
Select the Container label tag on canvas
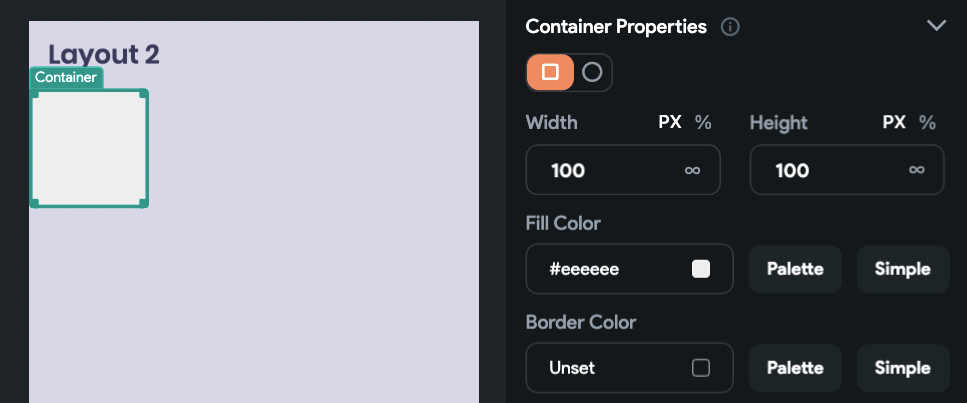pyautogui.click(x=66, y=77)
